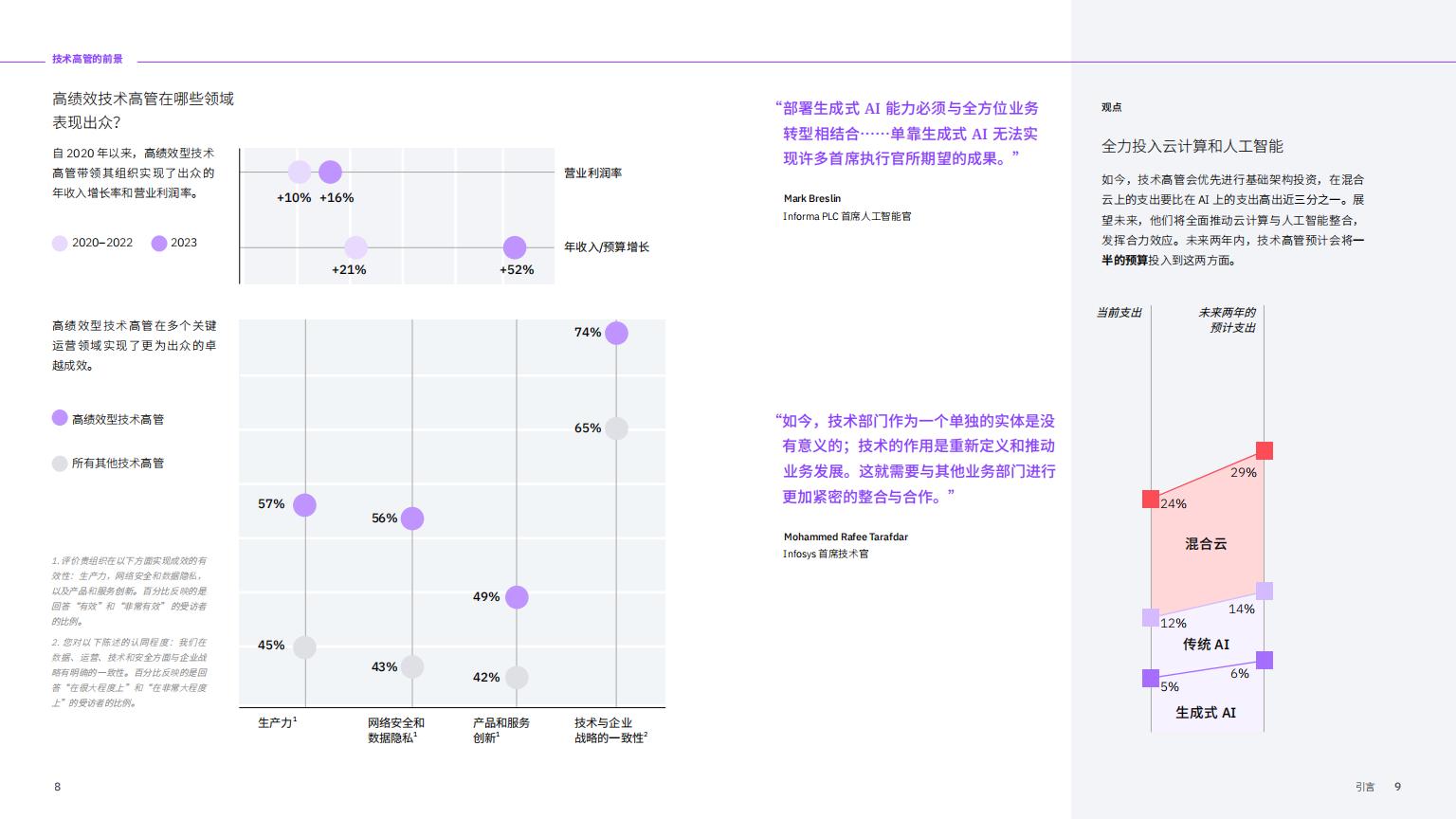Click the header text 技术高管的前景

(87, 59)
